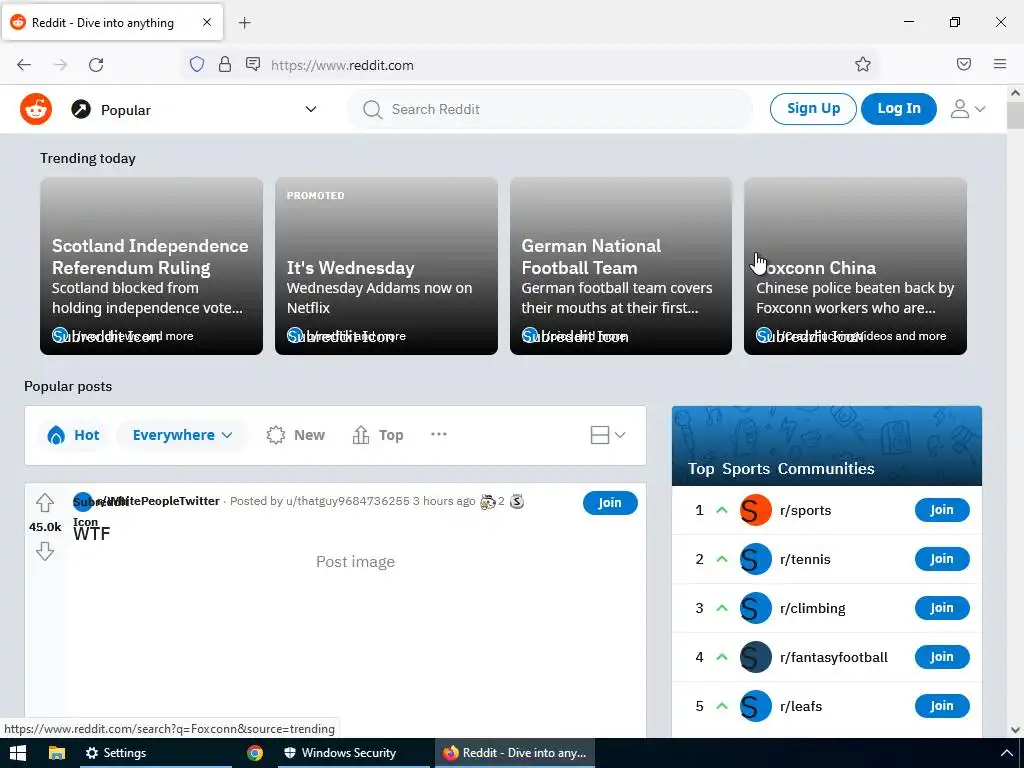Viewport: 1024px width, 768px height.
Task: Click the search magnifier icon
Action: point(372,109)
